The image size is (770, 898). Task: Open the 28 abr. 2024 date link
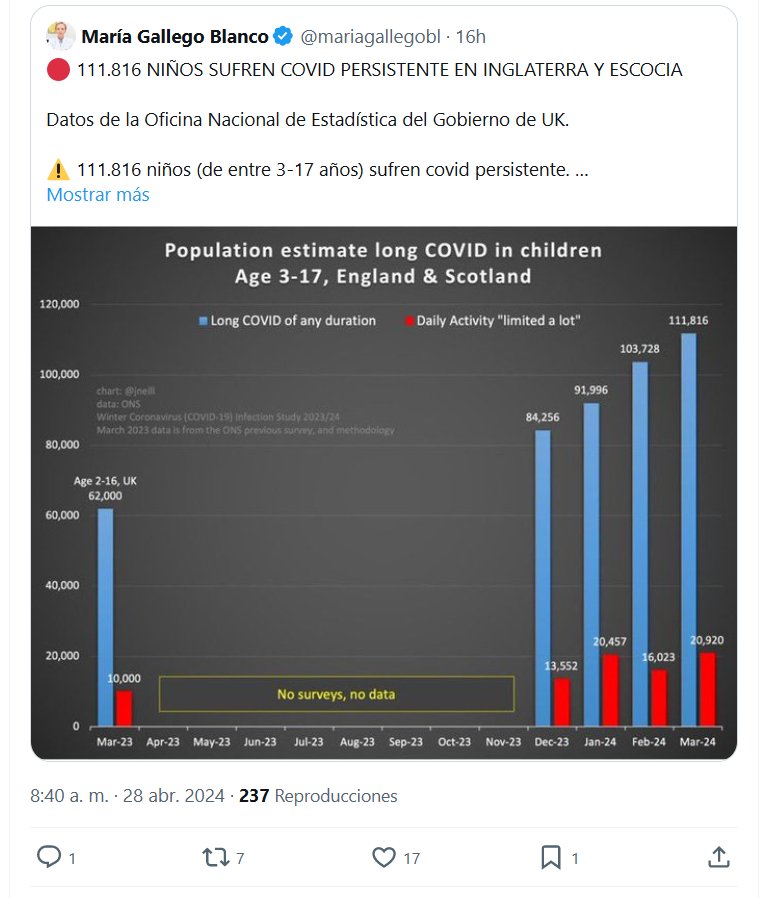(177, 796)
